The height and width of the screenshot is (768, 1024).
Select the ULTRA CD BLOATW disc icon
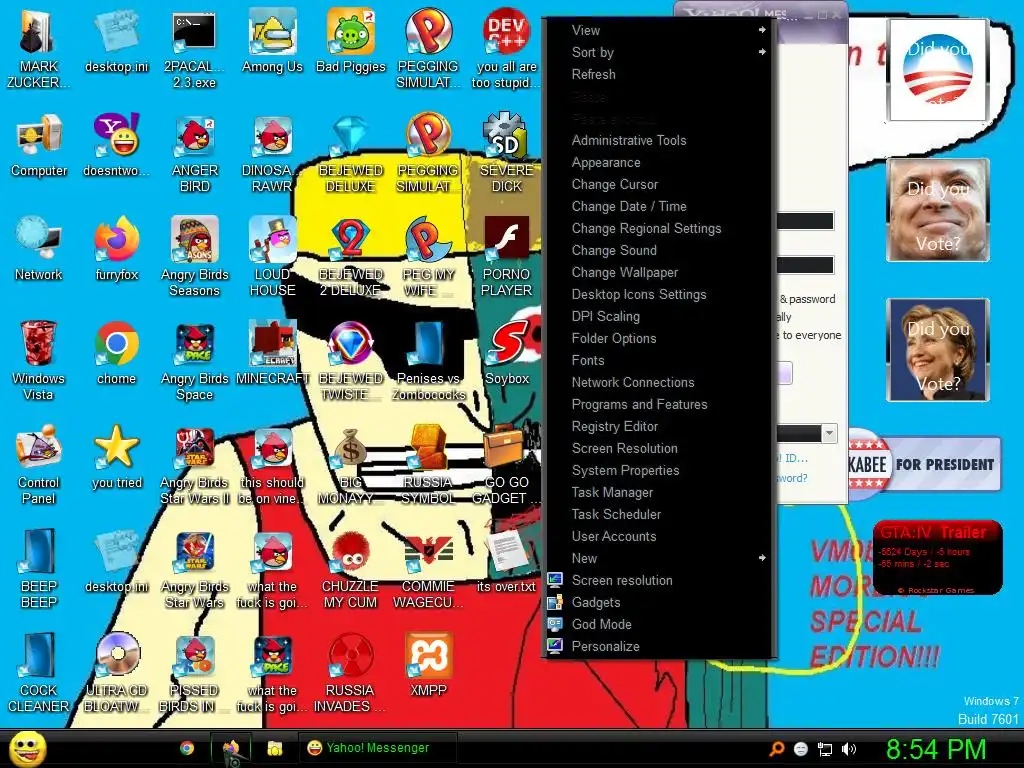coord(117,672)
